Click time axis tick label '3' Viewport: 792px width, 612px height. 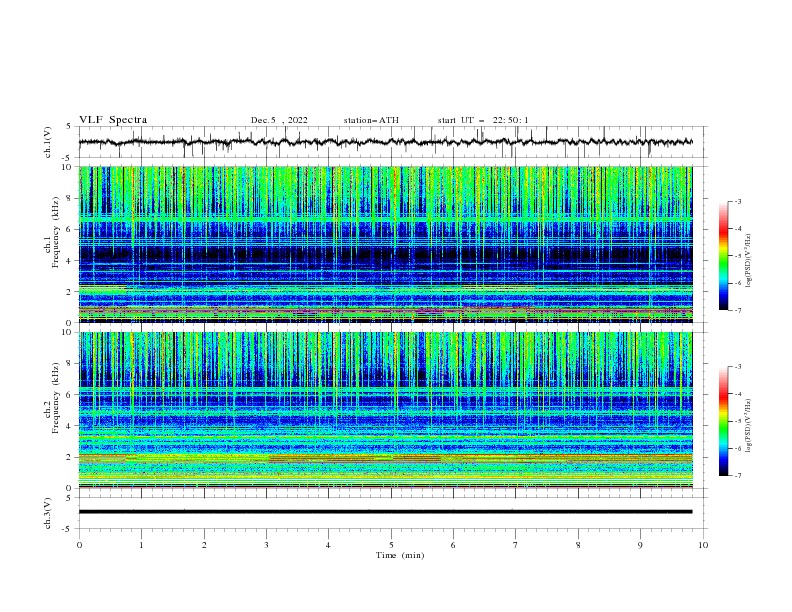tap(266, 545)
